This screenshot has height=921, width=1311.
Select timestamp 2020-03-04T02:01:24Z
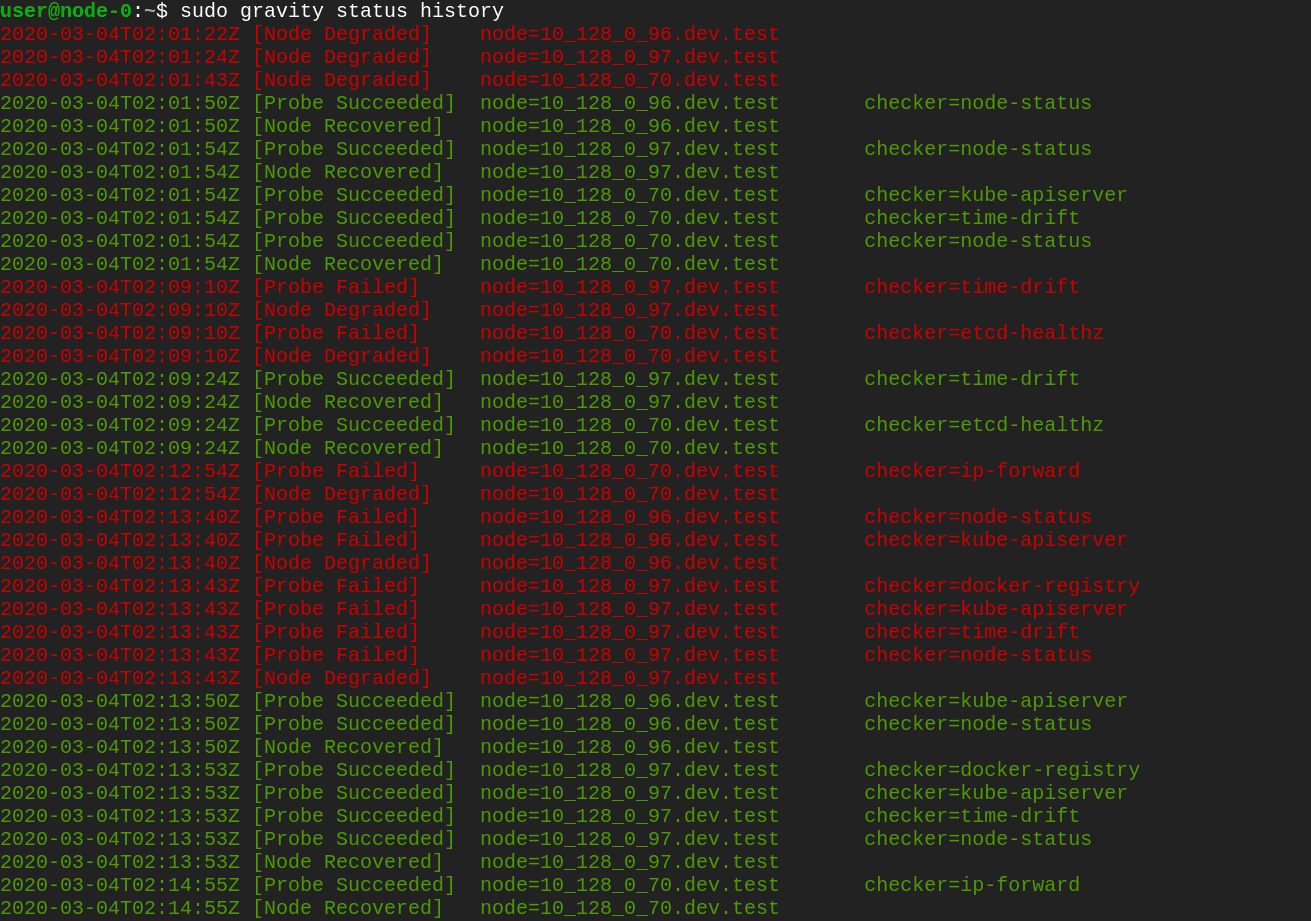(x=120, y=57)
